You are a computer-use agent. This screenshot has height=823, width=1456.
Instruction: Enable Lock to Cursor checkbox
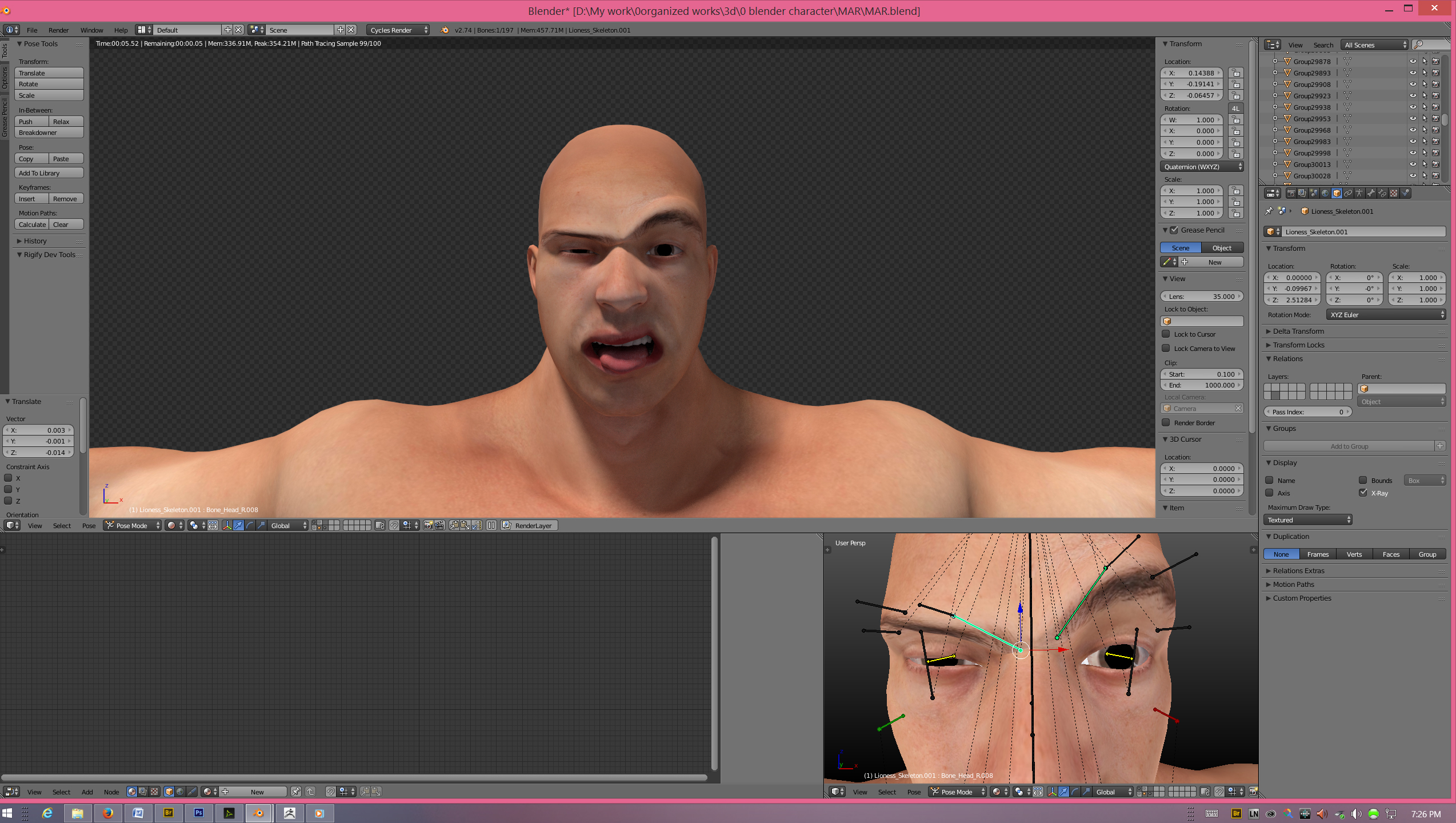tap(1166, 334)
